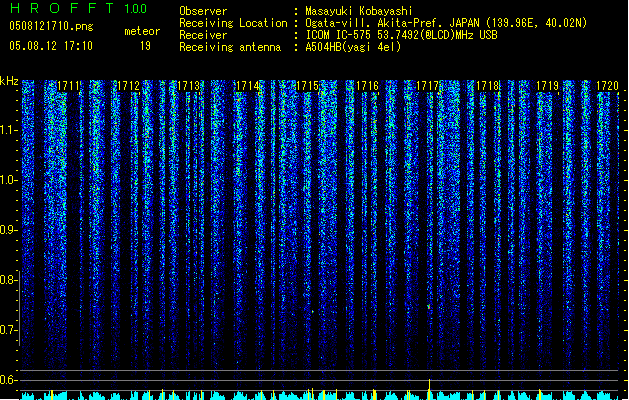Click the 1719 time marker
Screen dimensions: 629x400
[x=547, y=86]
